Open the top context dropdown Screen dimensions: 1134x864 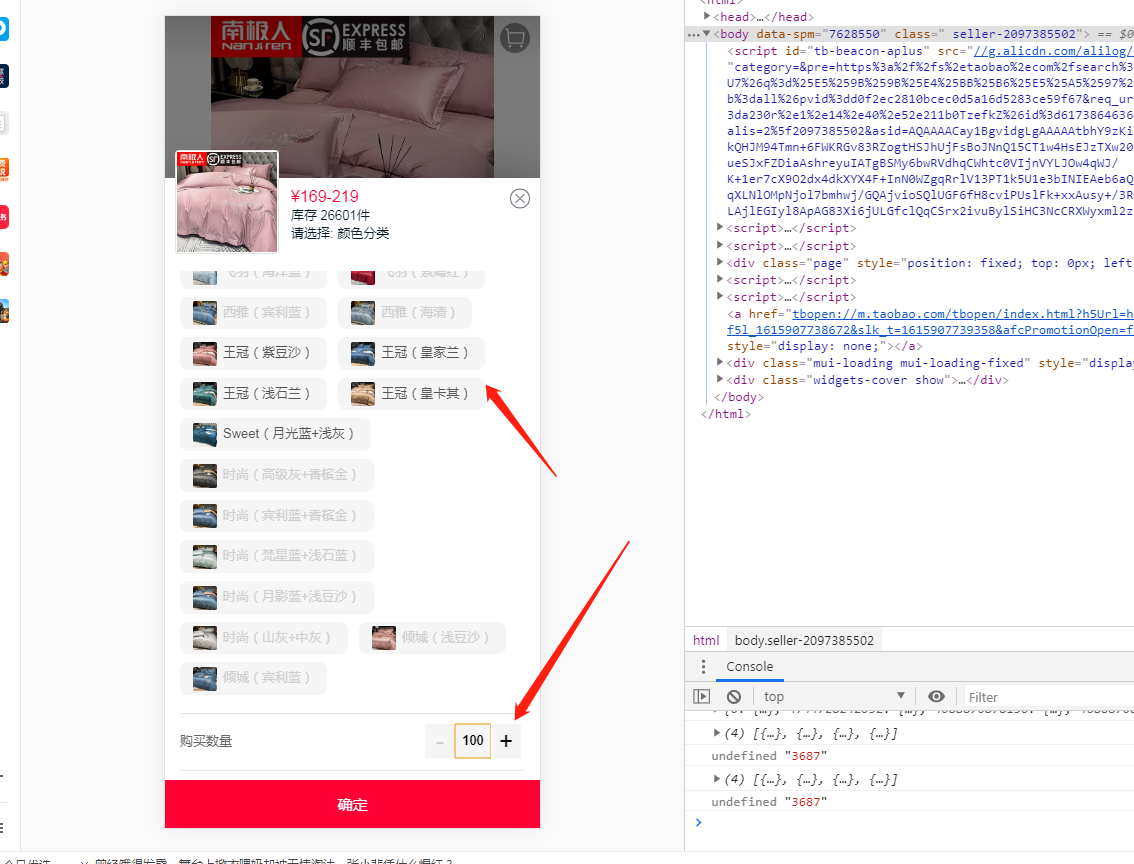coord(835,696)
